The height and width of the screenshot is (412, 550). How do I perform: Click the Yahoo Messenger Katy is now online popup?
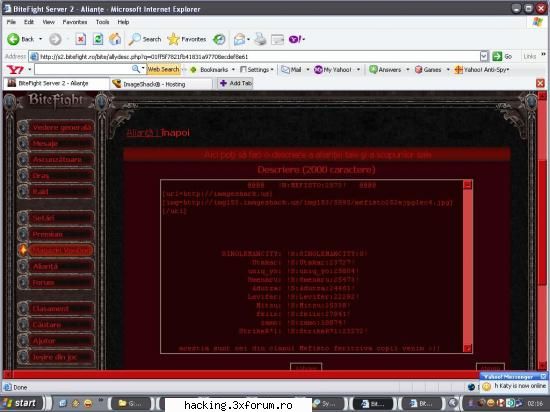(514, 383)
